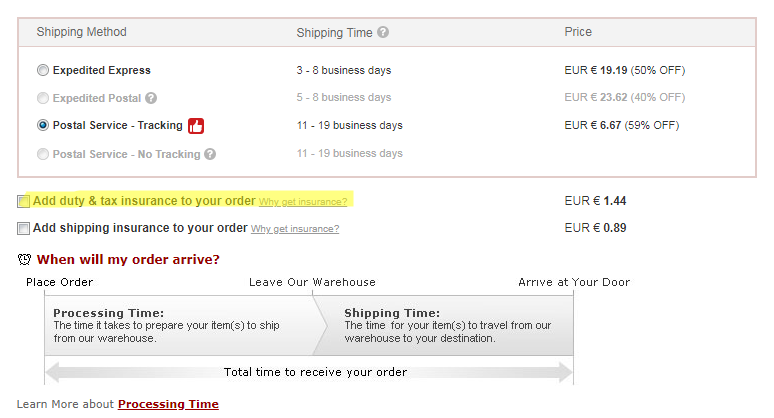Choose the Expedited Postal shipping option
The height and width of the screenshot is (418, 774).
[x=42, y=98]
